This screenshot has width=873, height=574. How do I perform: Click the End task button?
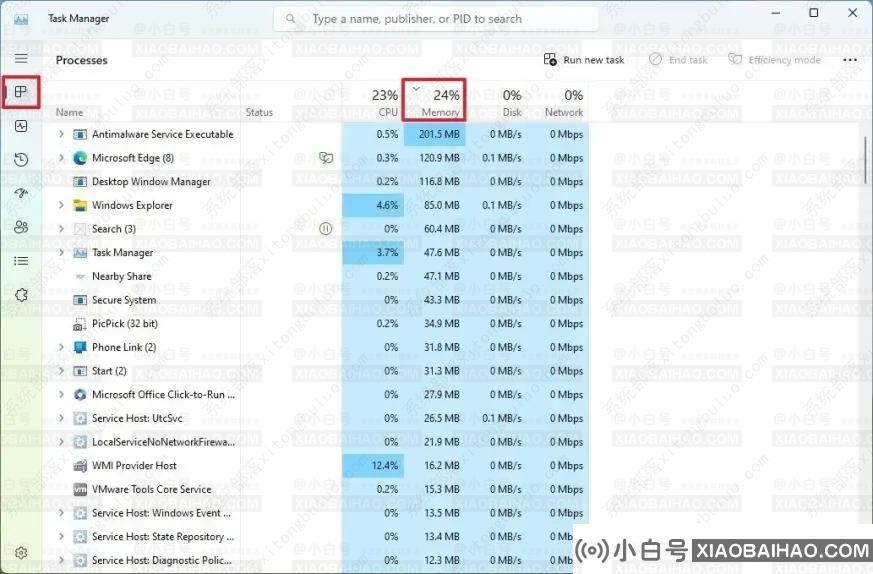[x=679, y=60]
